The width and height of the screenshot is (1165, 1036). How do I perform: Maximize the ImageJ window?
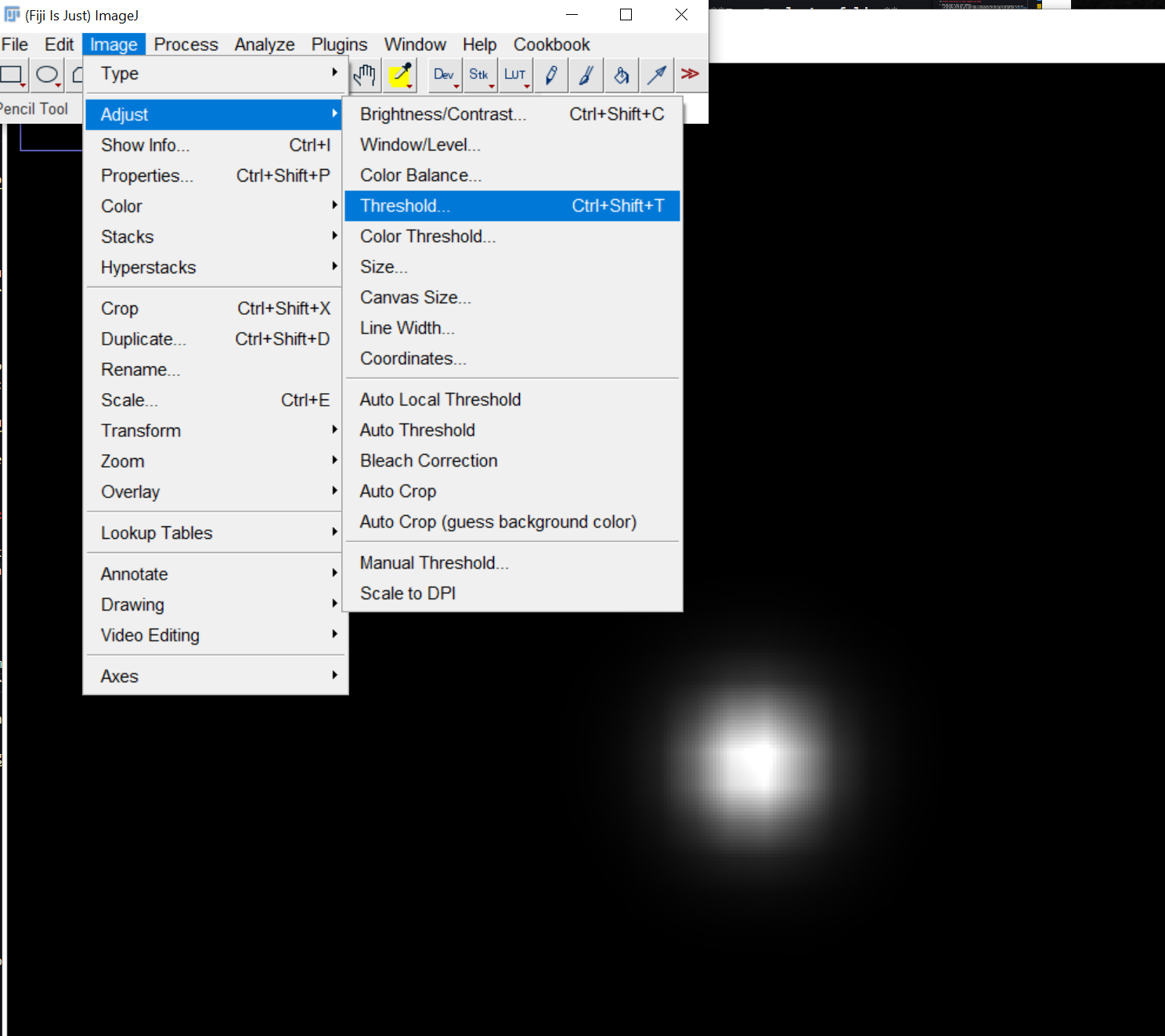pyautogui.click(x=626, y=15)
